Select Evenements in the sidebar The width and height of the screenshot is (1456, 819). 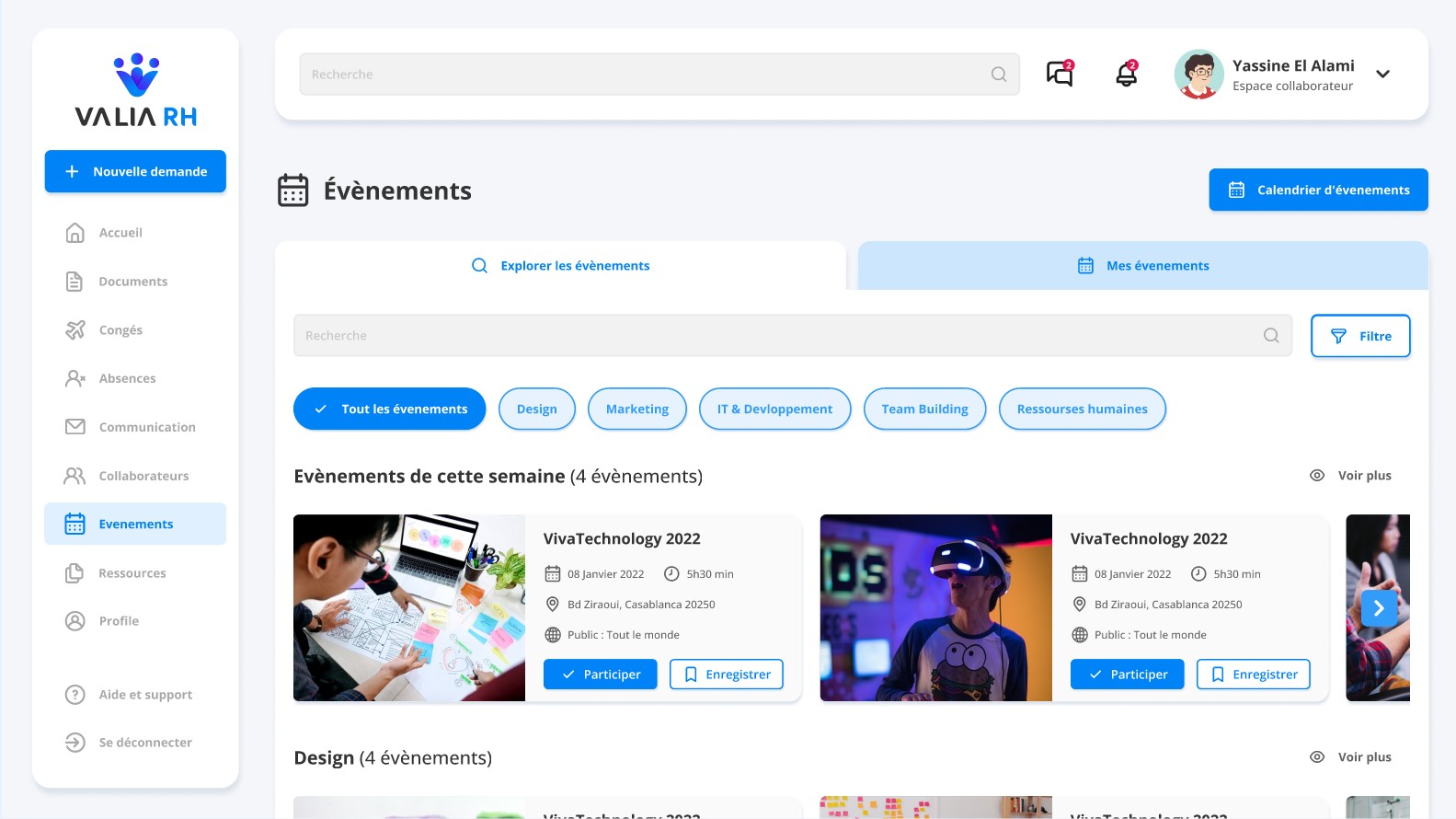pos(135,524)
